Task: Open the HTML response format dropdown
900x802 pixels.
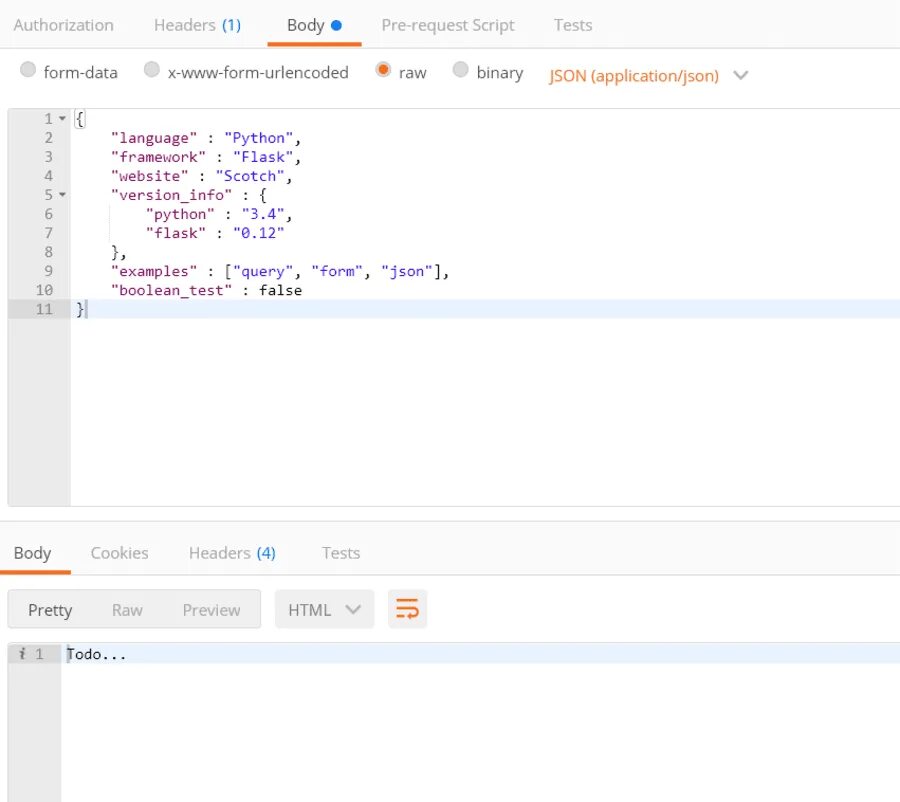Action: (x=324, y=609)
